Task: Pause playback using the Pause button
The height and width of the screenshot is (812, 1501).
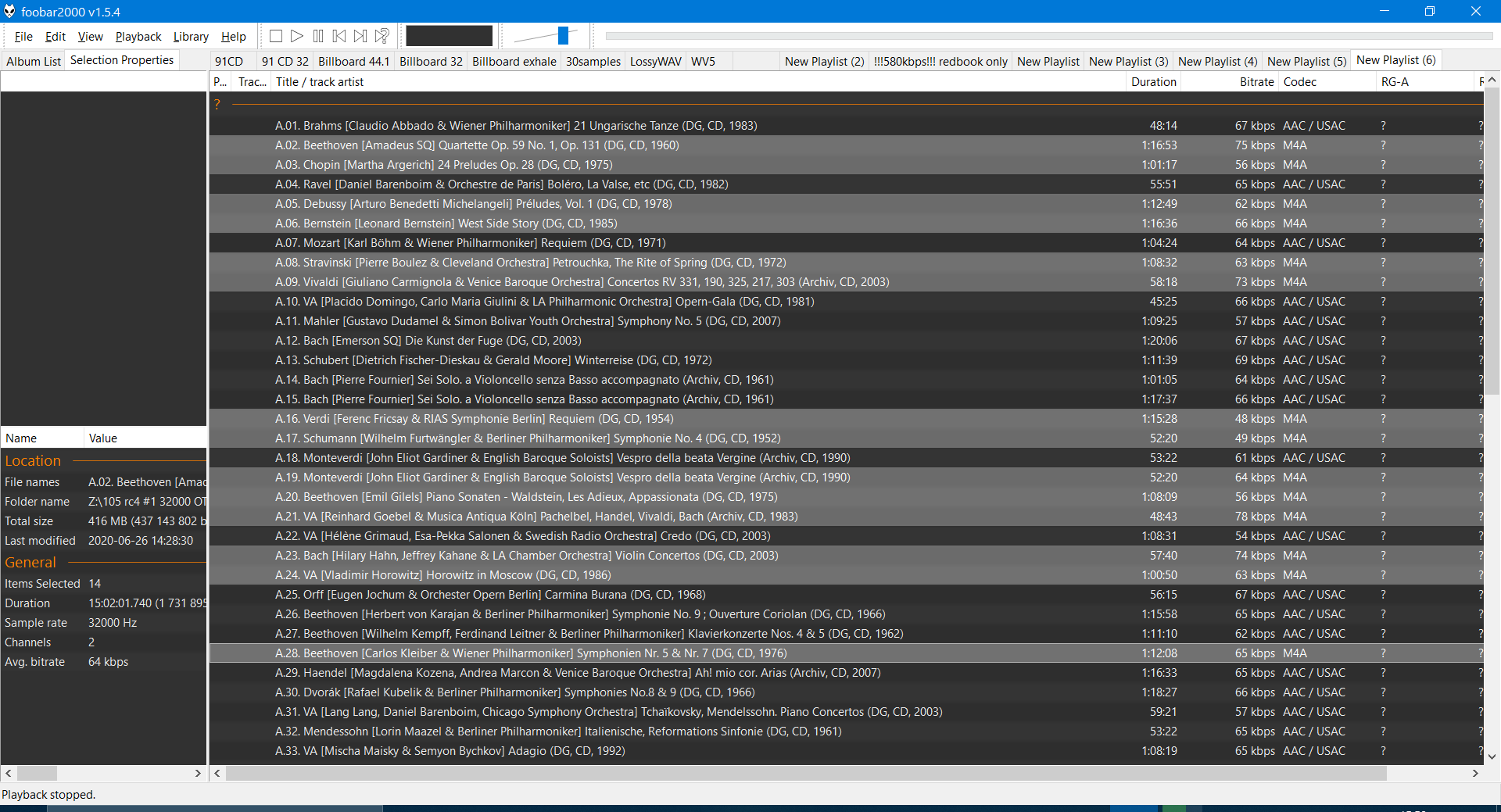Action: coord(318,36)
